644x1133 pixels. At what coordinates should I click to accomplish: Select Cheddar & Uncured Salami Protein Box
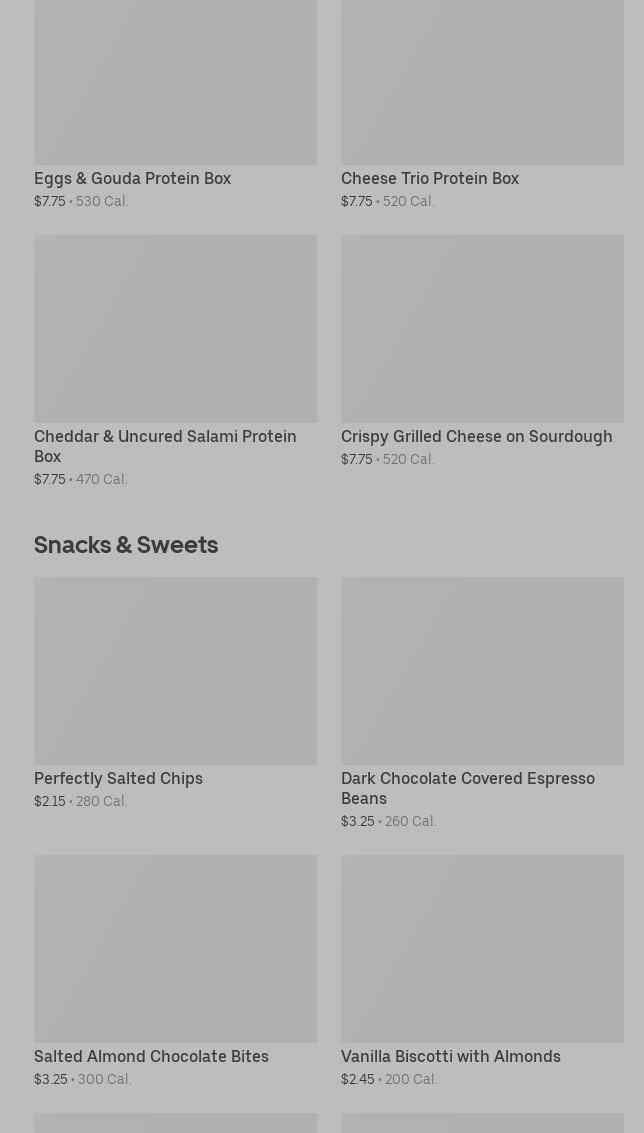(x=165, y=446)
